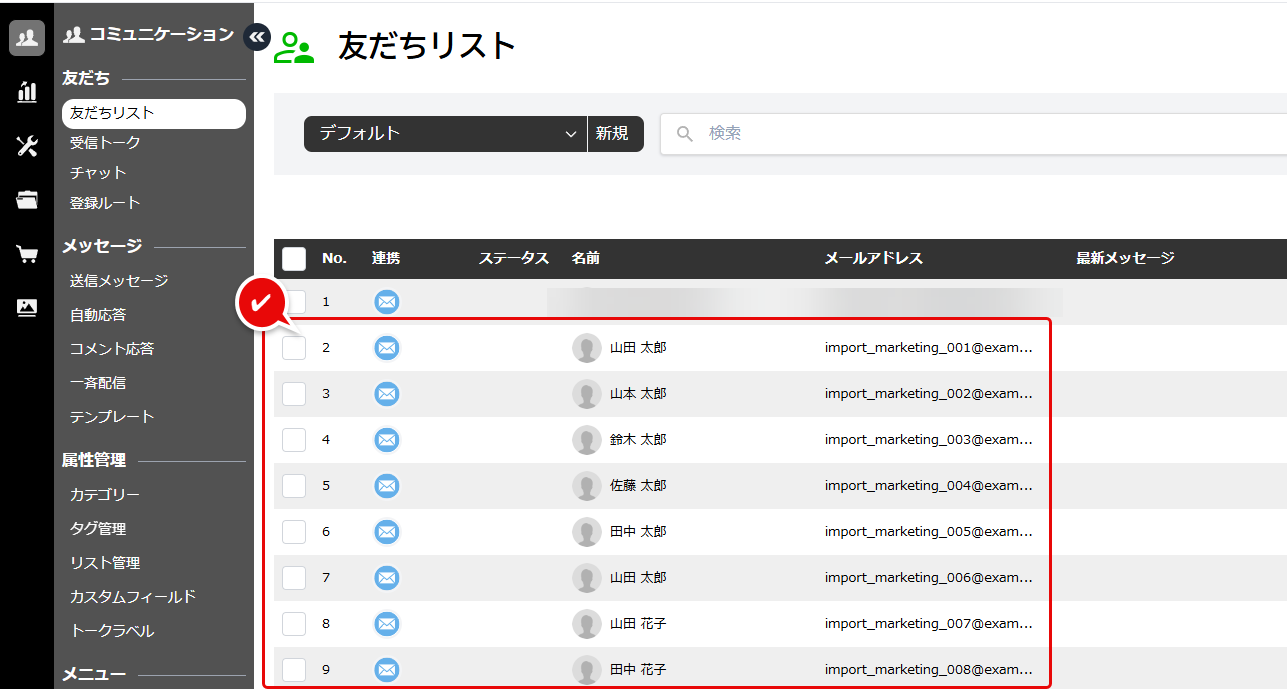Open the デフォルト dropdown
The width and height of the screenshot is (1287, 689).
pos(445,134)
